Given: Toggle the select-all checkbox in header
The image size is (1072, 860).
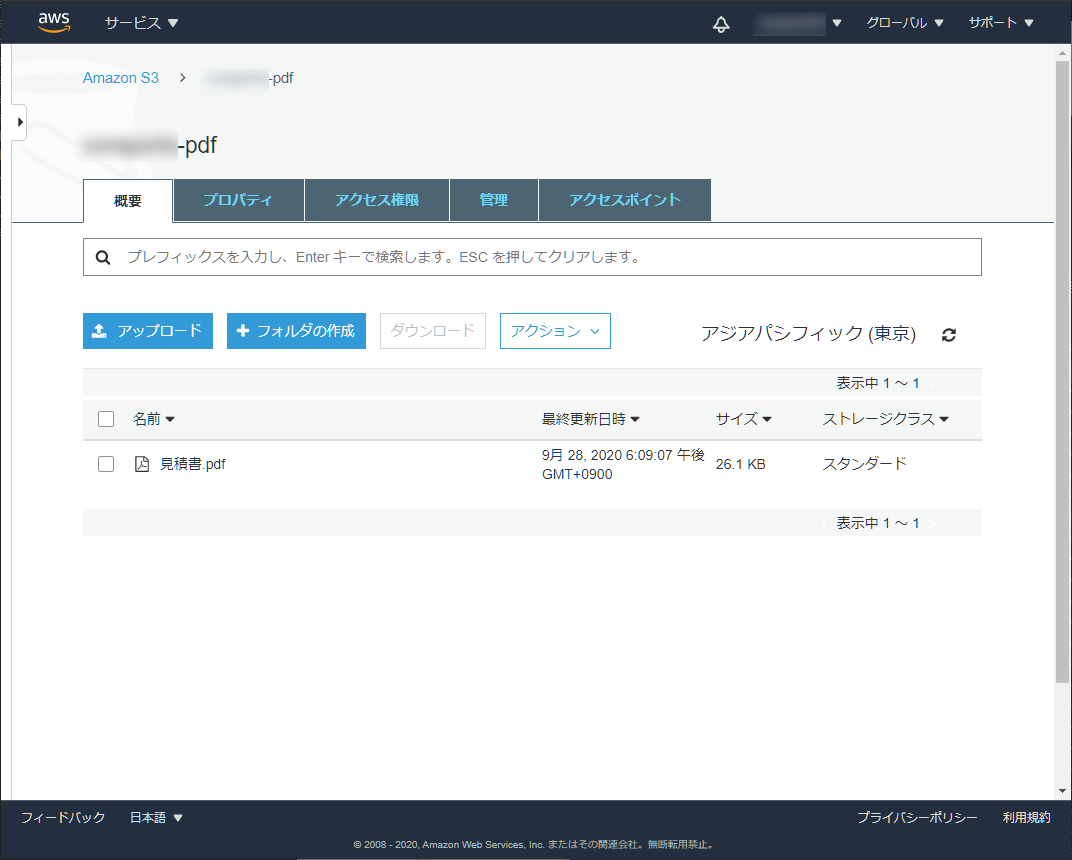Looking at the screenshot, I should [106, 419].
